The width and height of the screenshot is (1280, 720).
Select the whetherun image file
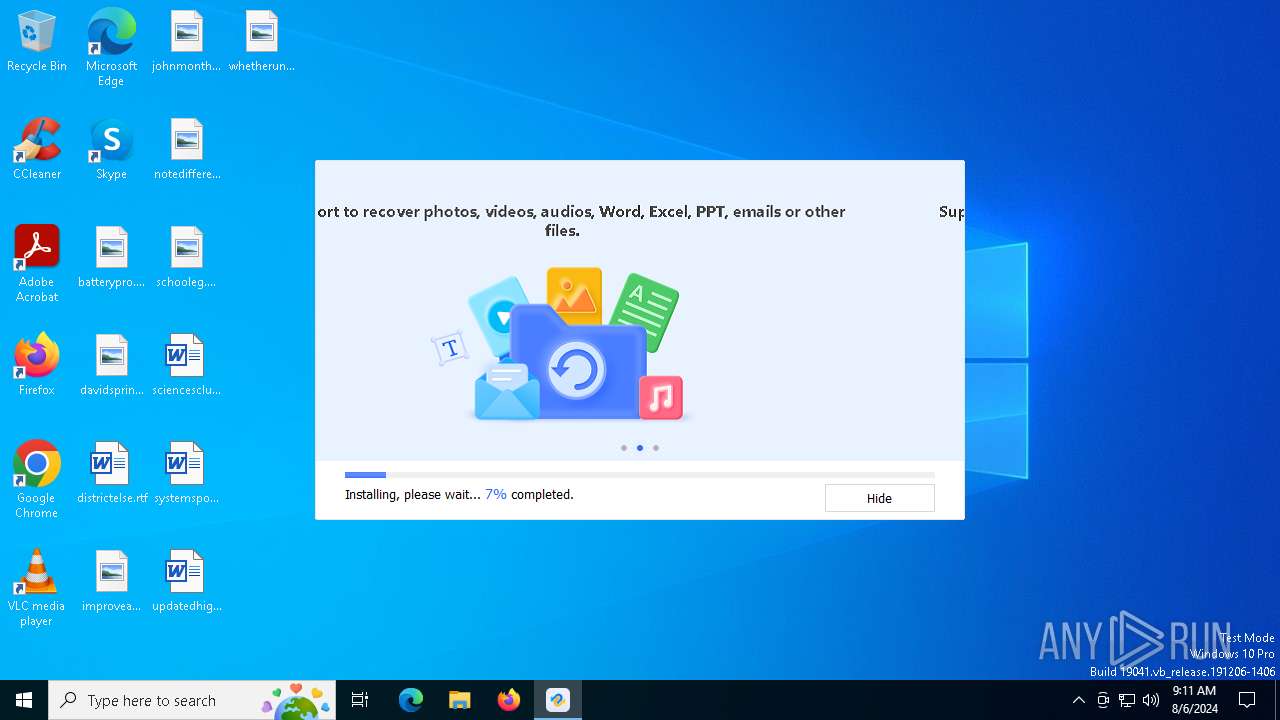(261, 42)
